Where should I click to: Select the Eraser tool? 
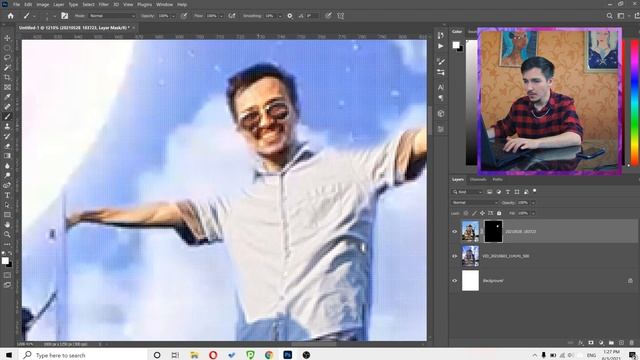click(7, 146)
